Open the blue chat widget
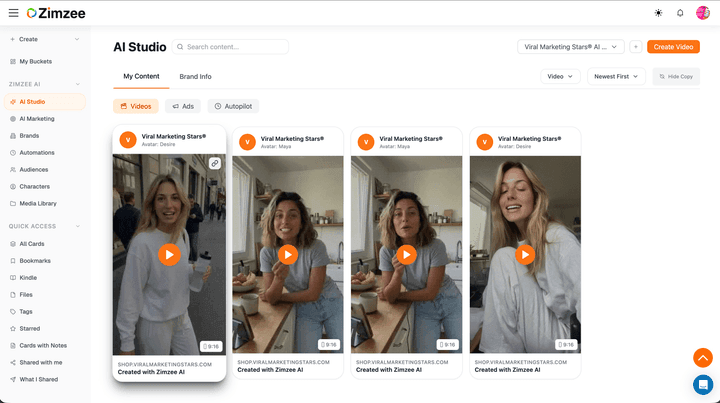 (x=703, y=385)
